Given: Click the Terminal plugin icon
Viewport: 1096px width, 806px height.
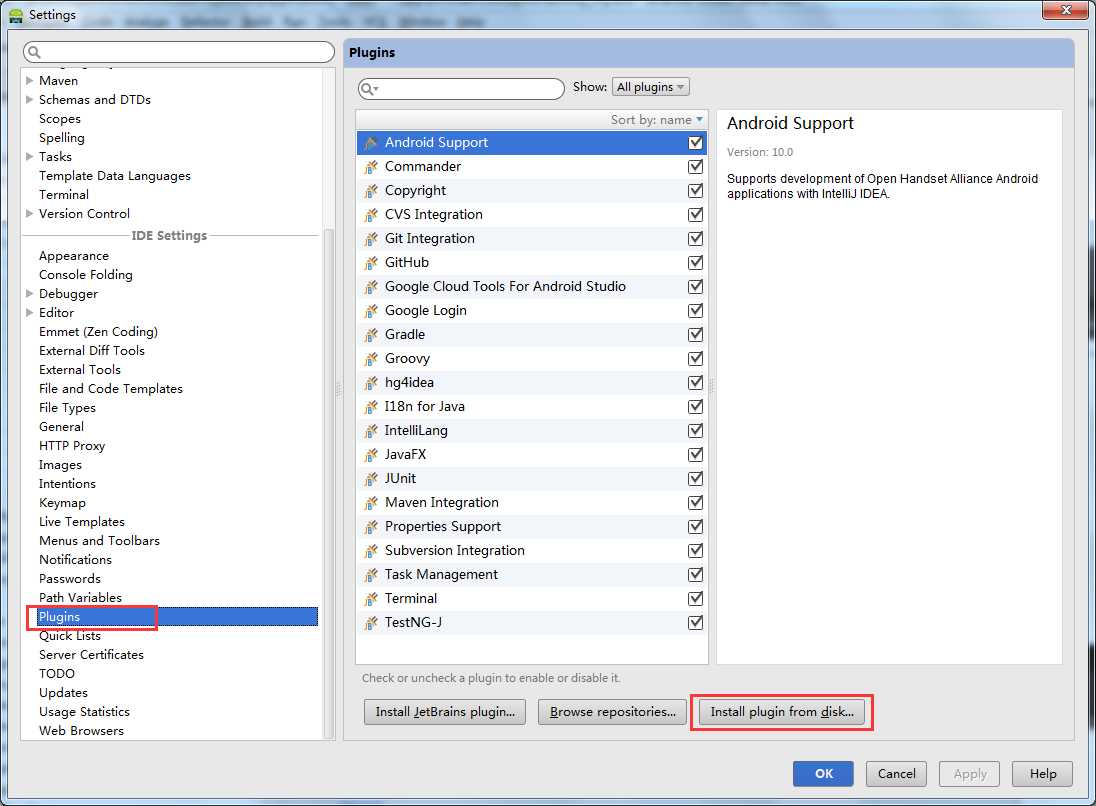Looking at the screenshot, I should pos(371,598).
